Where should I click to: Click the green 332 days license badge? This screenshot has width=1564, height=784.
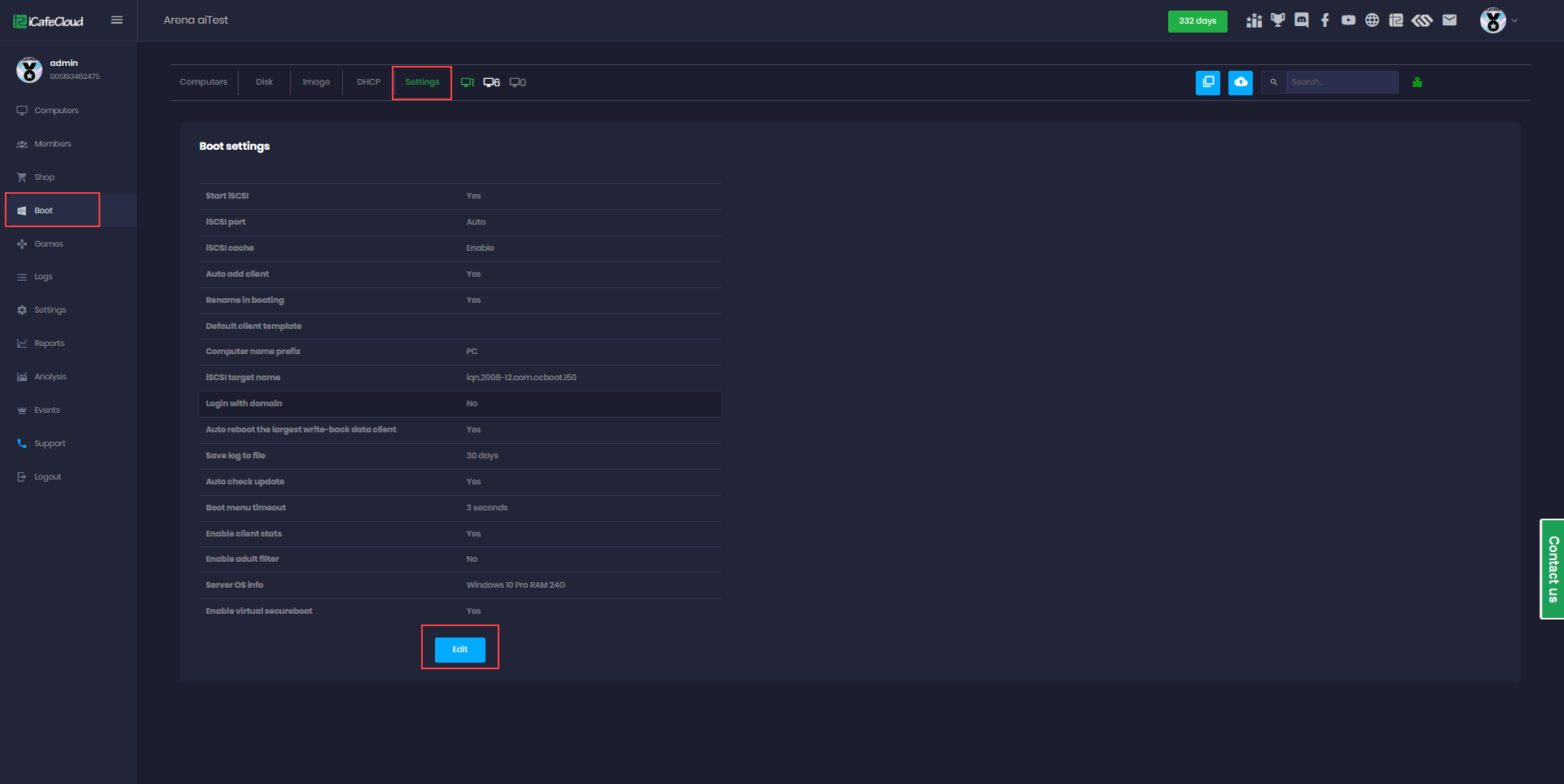(x=1197, y=21)
